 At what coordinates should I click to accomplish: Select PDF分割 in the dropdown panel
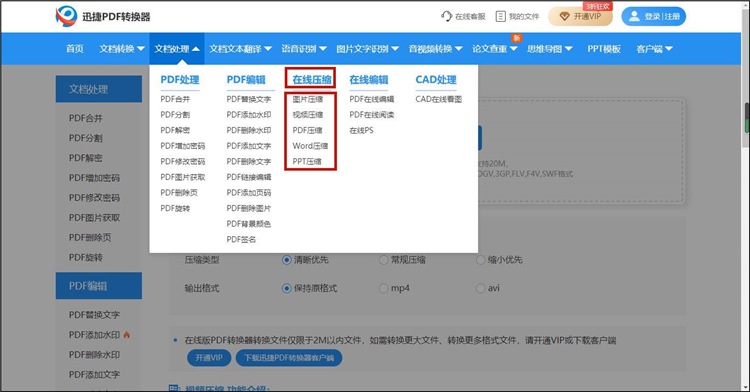point(175,115)
